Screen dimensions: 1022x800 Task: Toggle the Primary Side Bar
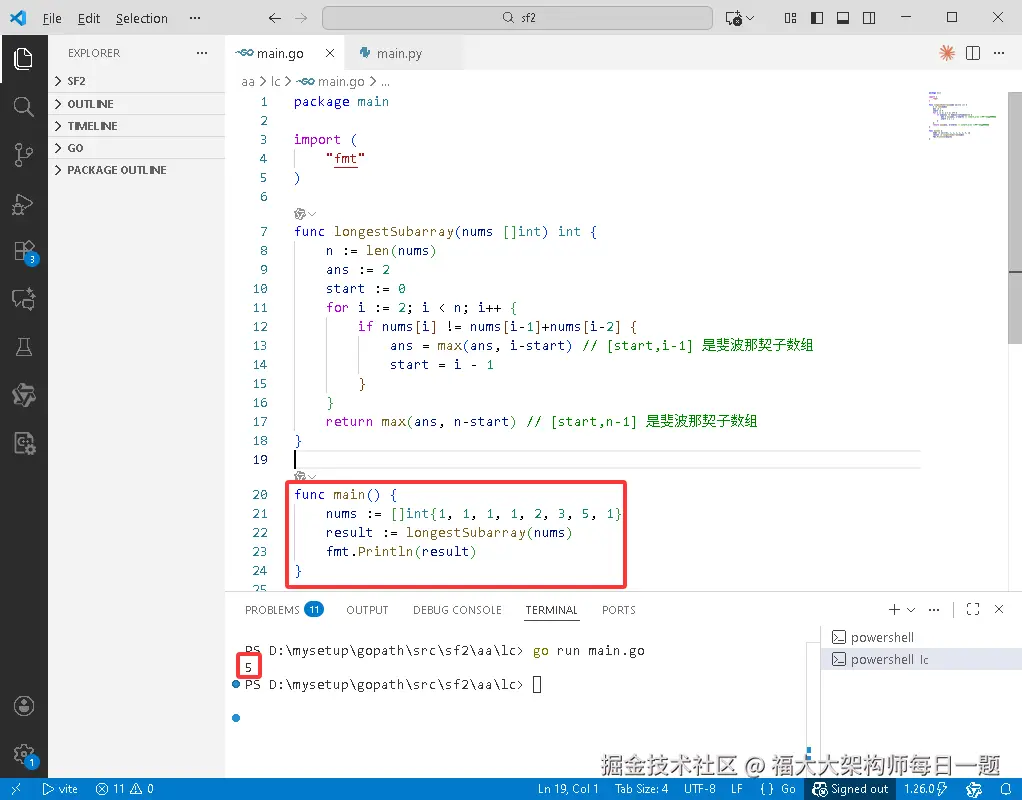(817, 18)
